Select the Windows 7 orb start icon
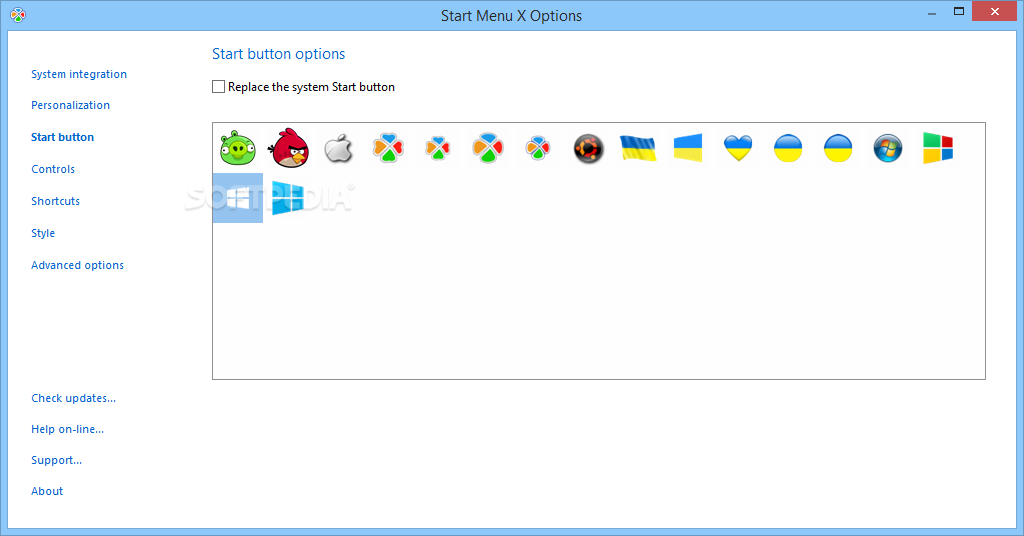The image size is (1024, 536). [888, 149]
